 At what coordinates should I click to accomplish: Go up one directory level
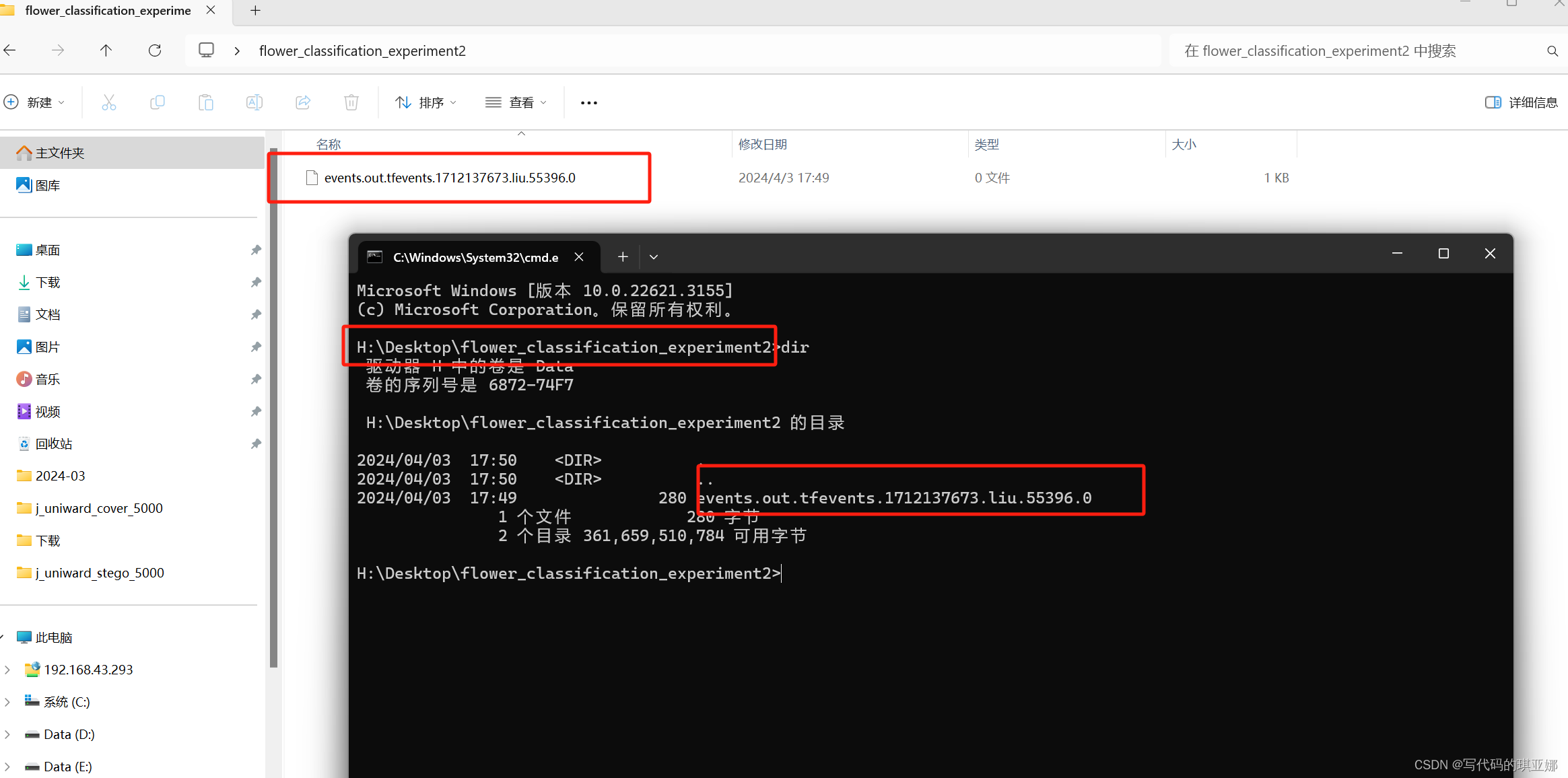106,50
